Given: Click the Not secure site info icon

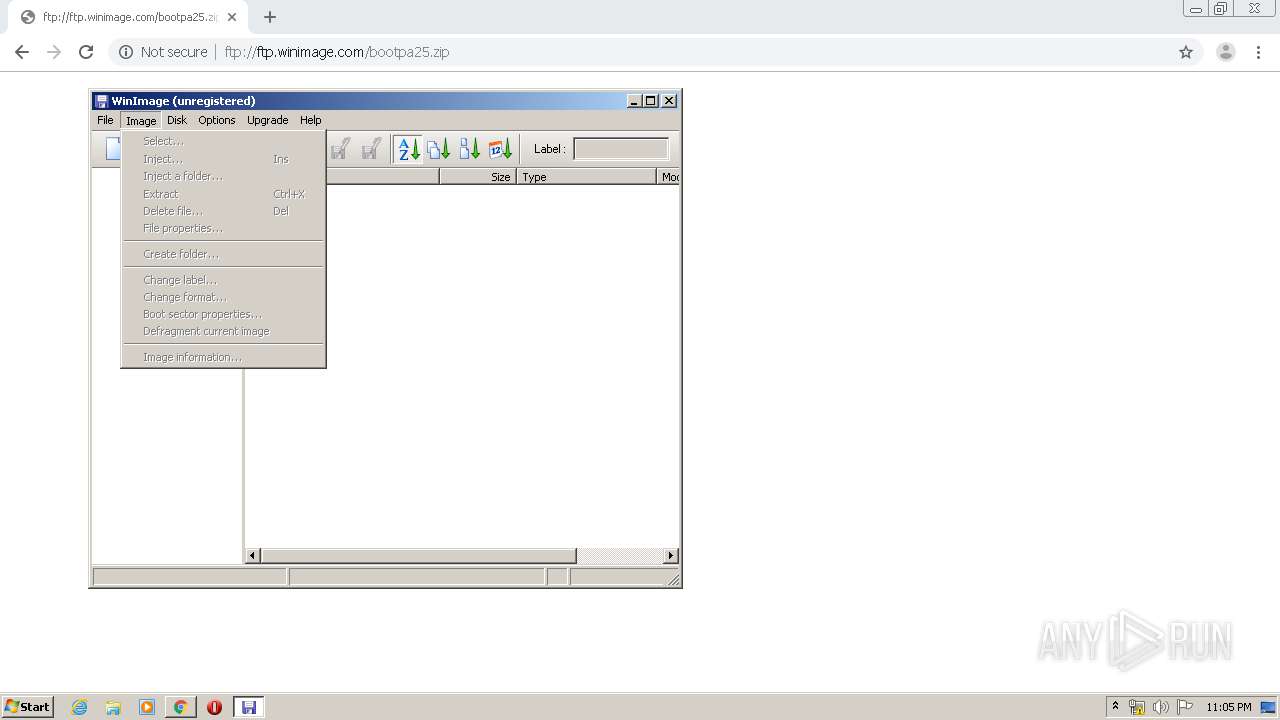Looking at the screenshot, I should coord(126,52).
